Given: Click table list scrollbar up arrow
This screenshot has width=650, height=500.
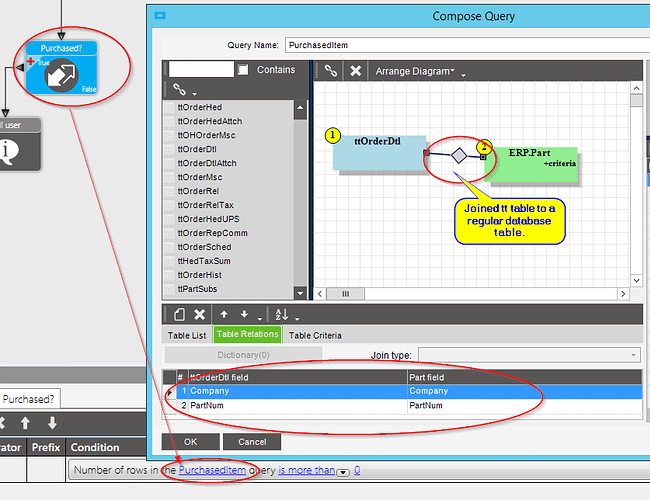Looking at the screenshot, I should click(x=300, y=107).
